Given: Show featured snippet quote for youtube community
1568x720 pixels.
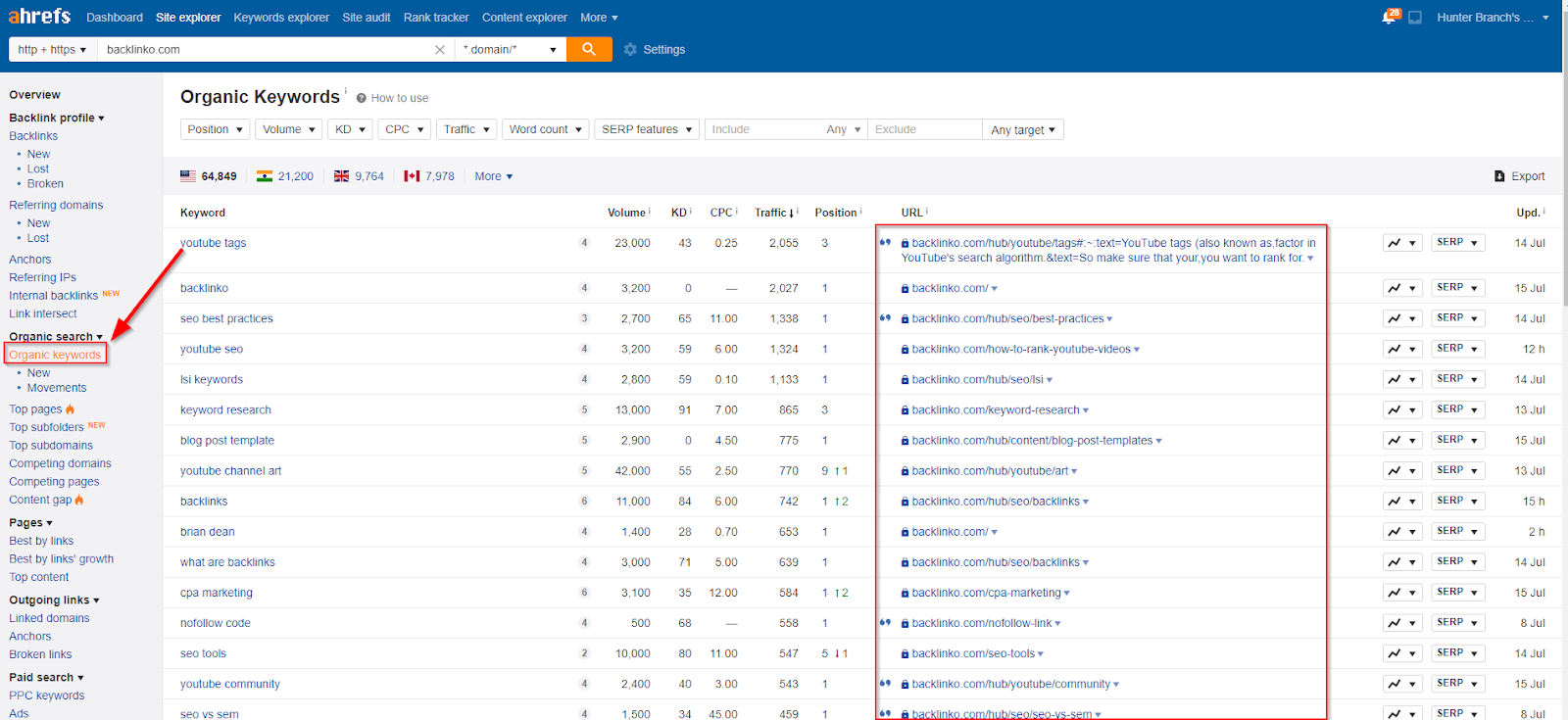Looking at the screenshot, I should tap(885, 683).
